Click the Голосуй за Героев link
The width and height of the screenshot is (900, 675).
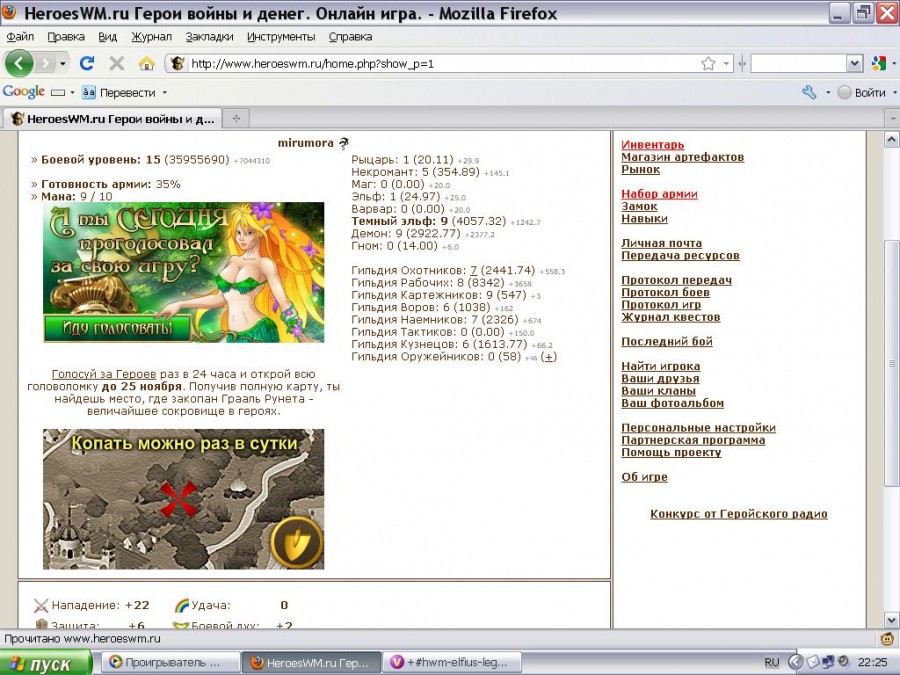pos(104,374)
